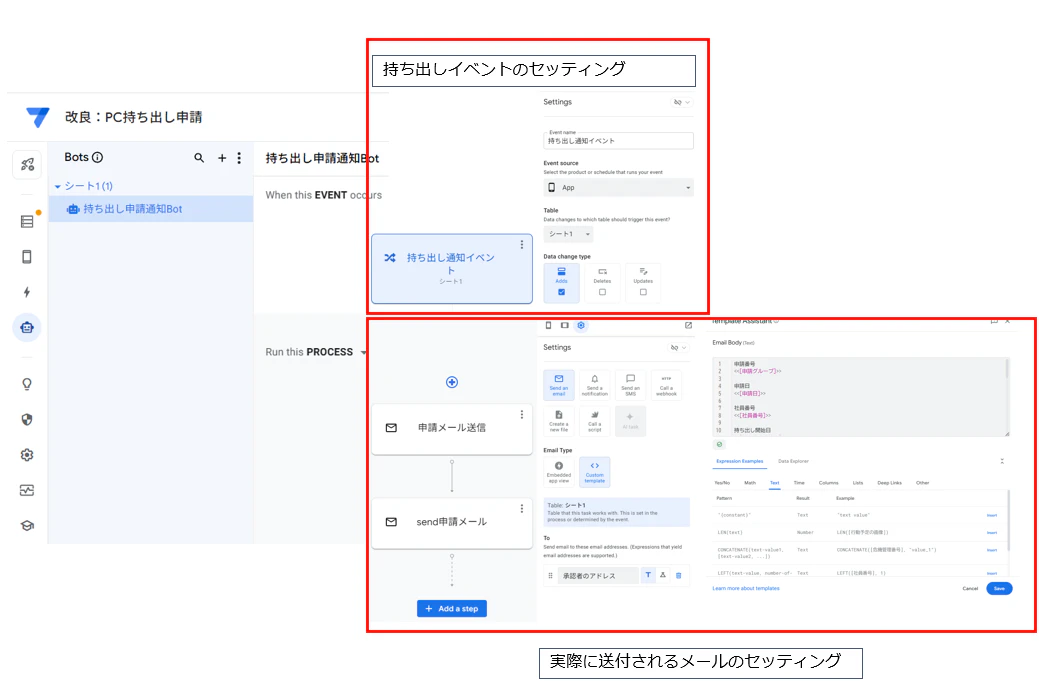Select the Send an email task icon
Viewport: 1039px width, 685px height.
[x=559, y=385]
